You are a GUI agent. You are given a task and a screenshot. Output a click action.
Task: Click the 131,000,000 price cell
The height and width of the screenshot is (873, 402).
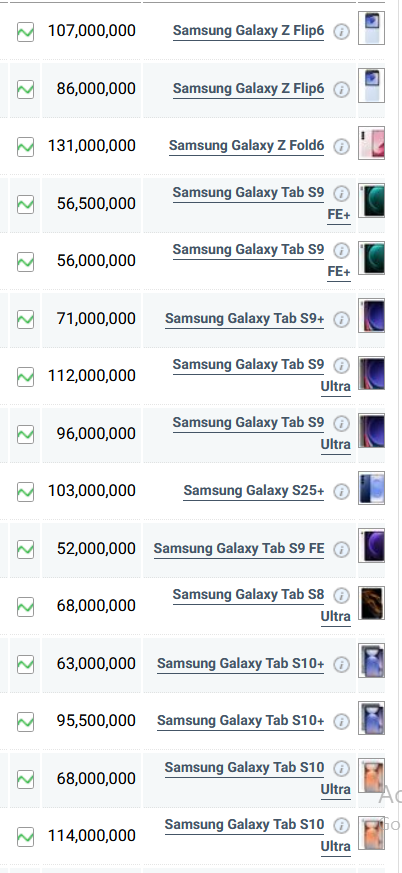91,146
